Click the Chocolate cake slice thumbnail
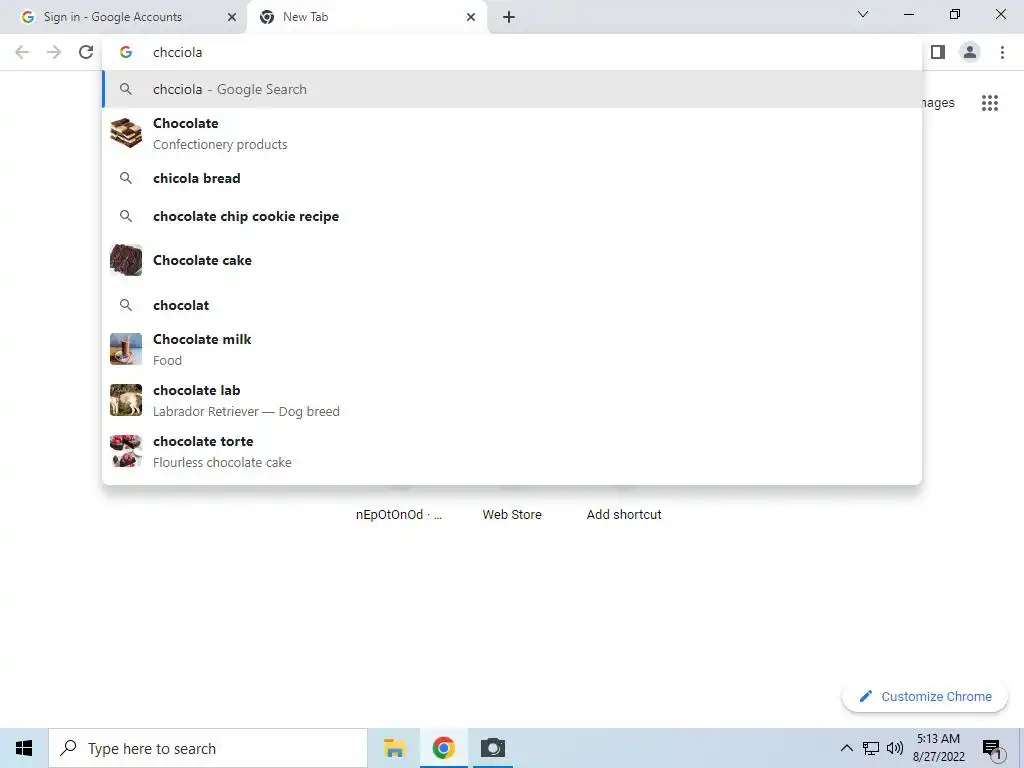This screenshot has height=768, width=1024. (126, 260)
